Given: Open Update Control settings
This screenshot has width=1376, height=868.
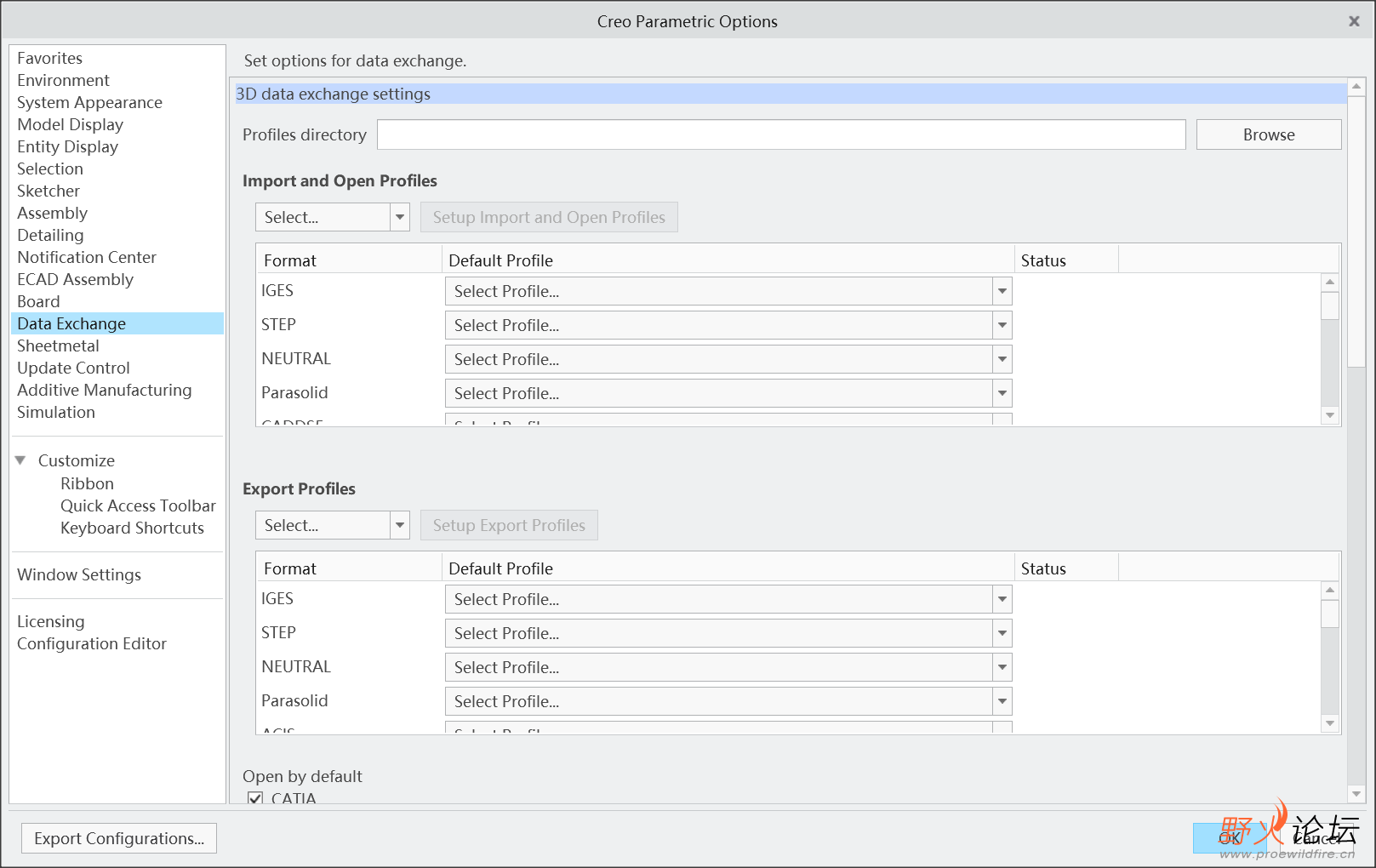Looking at the screenshot, I should point(73,368).
